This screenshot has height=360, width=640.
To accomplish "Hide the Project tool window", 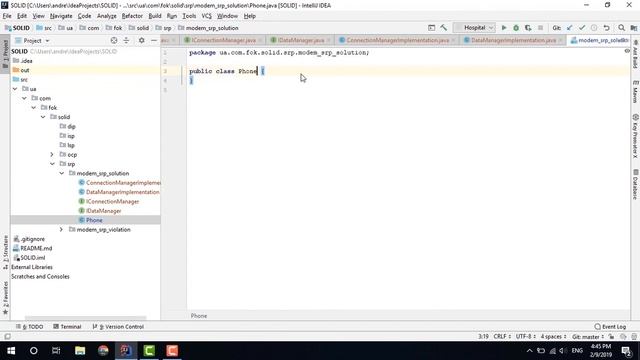I will pos(154,40).
